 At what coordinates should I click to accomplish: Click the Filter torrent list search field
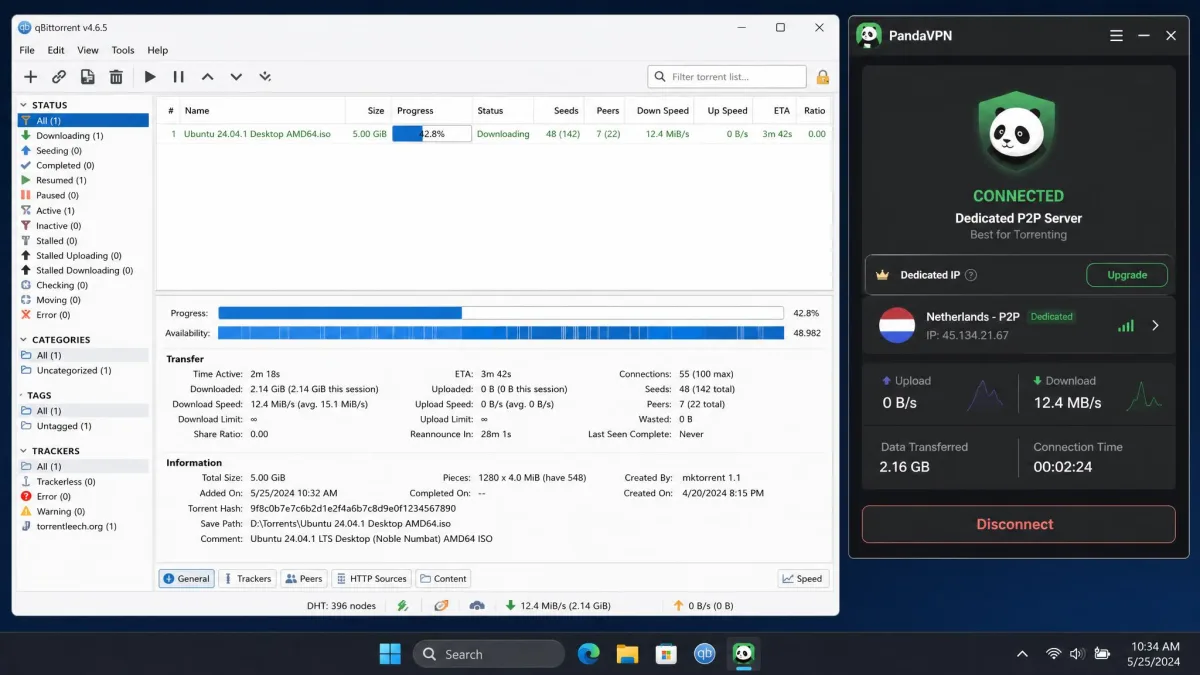pyautogui.click(x=727, y=77)
